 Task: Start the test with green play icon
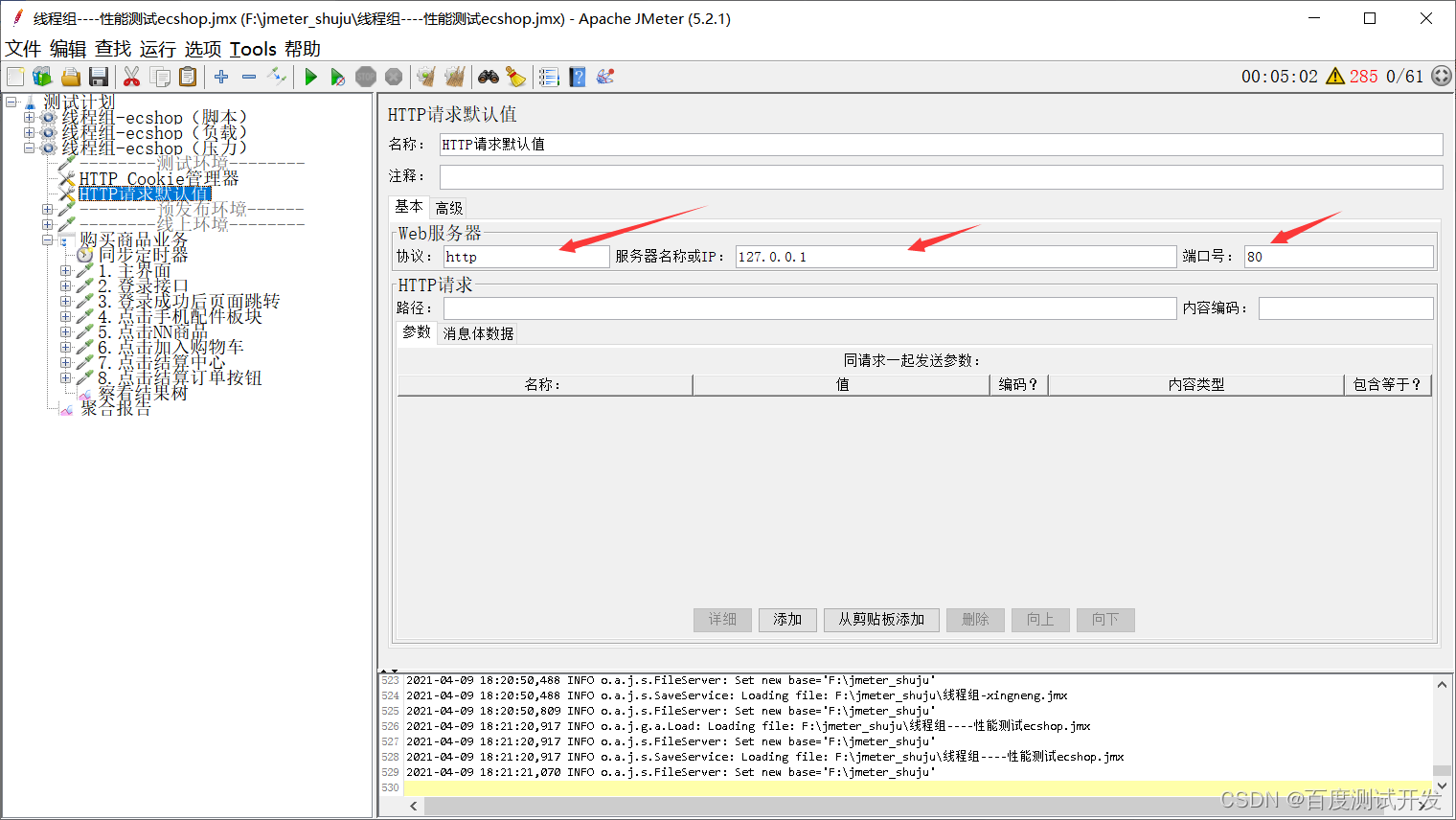(x=310, y=77)
